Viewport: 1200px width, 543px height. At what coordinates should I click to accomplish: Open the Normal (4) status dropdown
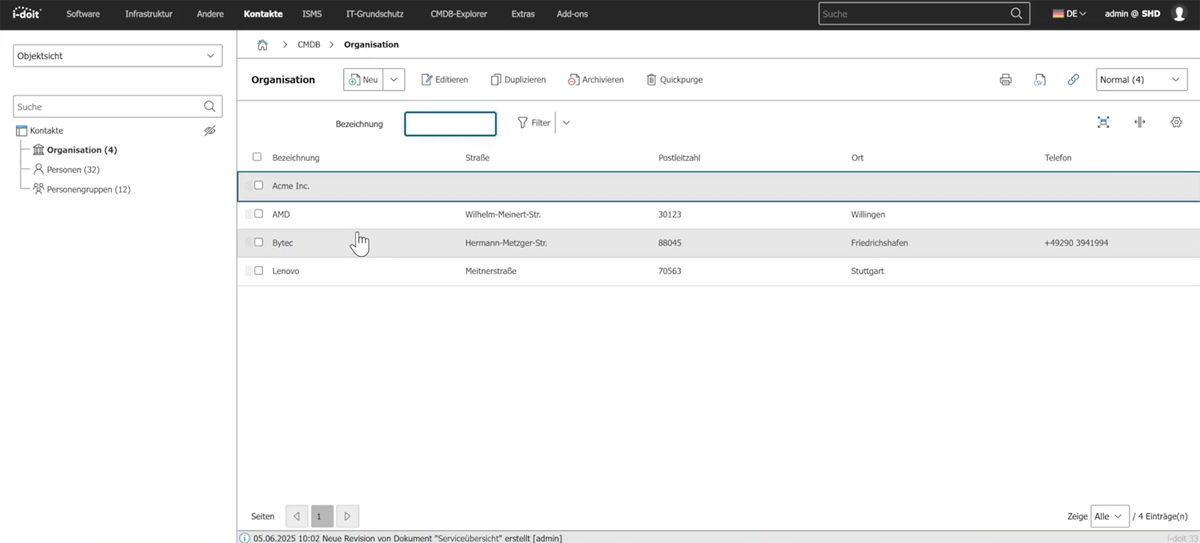pos(1141,80)
